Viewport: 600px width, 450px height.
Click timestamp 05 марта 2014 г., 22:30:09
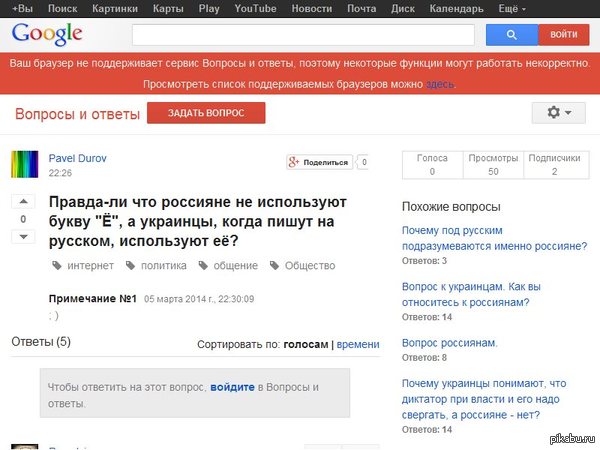[199, 299]
